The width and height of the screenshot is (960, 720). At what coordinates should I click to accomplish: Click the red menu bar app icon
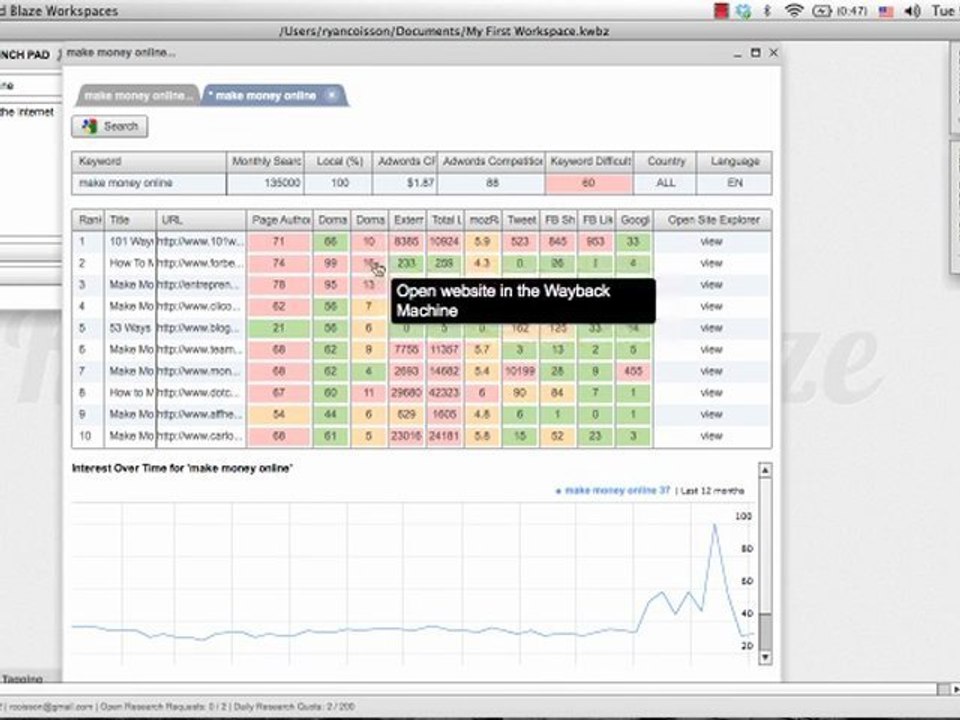(721, 10)
